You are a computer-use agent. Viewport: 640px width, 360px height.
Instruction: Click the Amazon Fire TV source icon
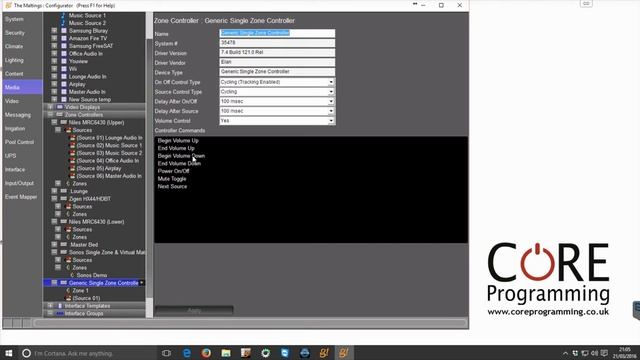[64, 38]
